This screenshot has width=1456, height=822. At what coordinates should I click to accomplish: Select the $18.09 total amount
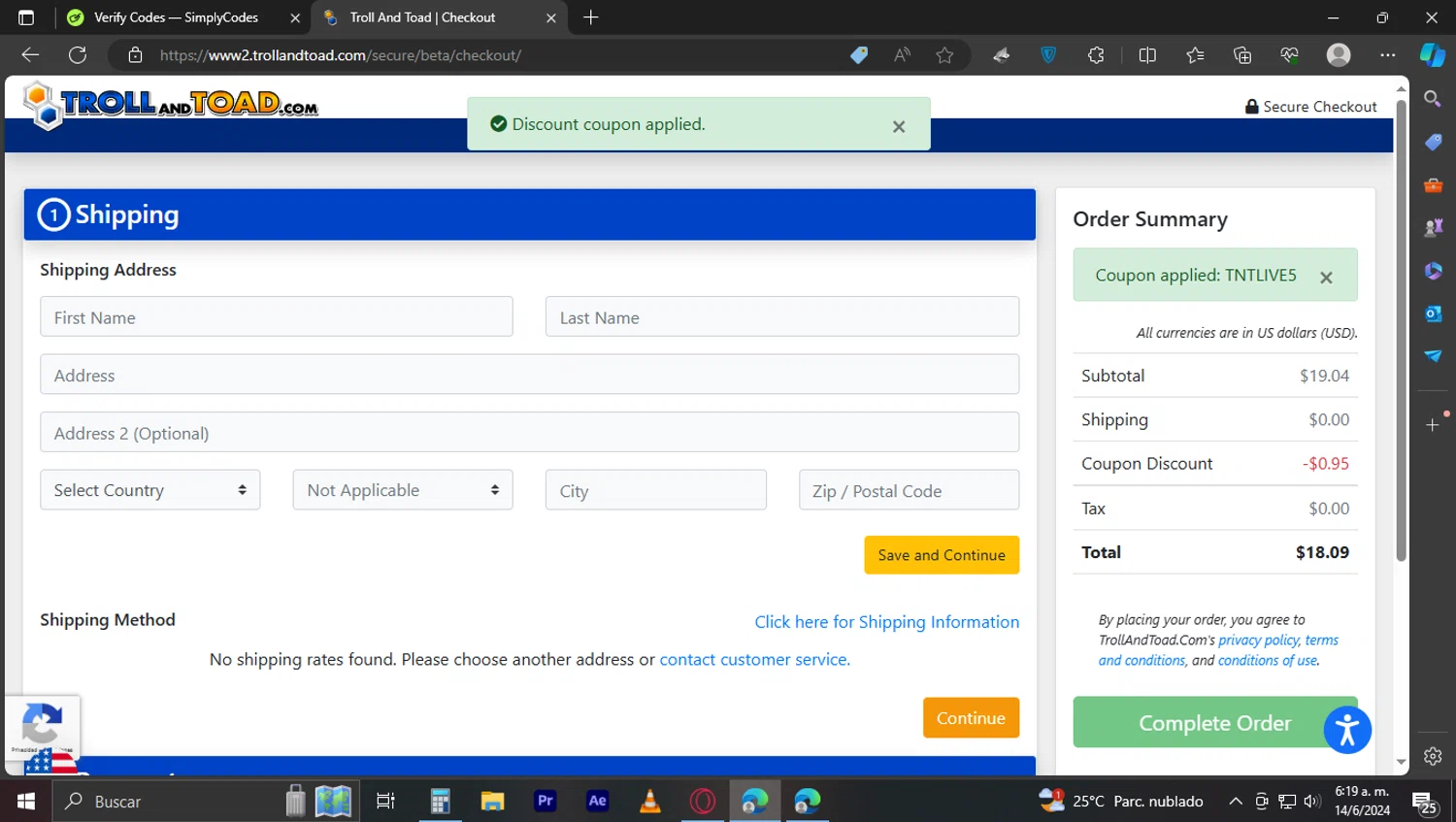(x=1322, y=552)
